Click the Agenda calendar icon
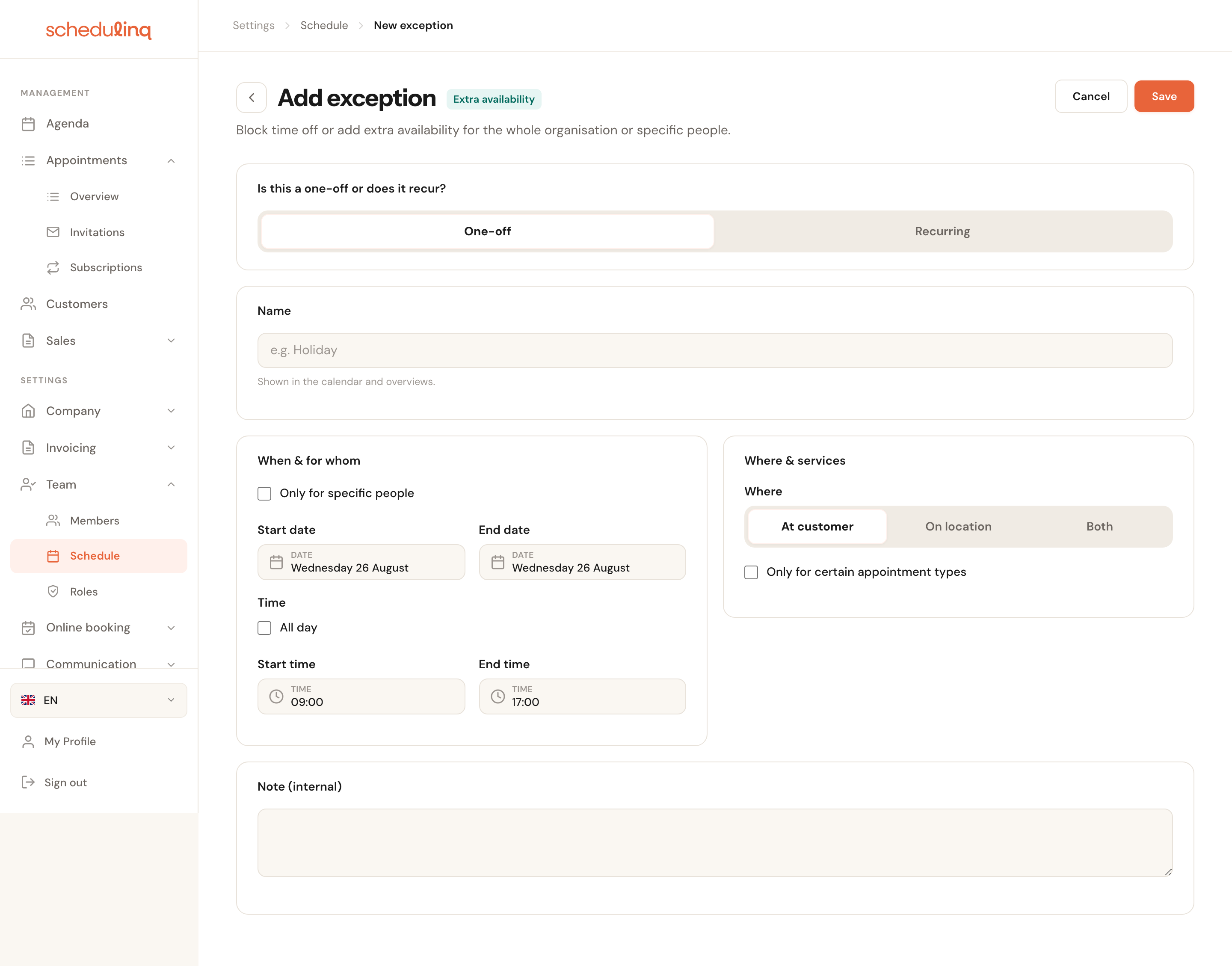Viewport: 1232px width, 966px height. point(28,124)
